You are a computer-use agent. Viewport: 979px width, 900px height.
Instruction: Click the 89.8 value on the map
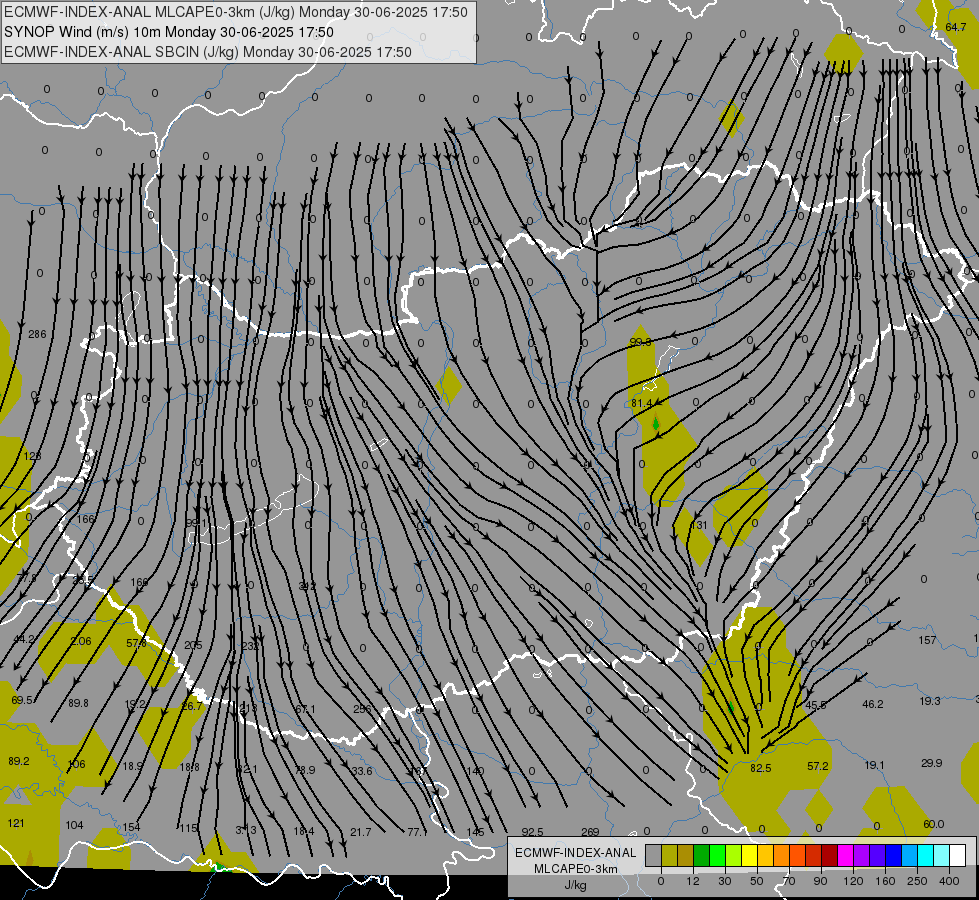pos(78,703)
